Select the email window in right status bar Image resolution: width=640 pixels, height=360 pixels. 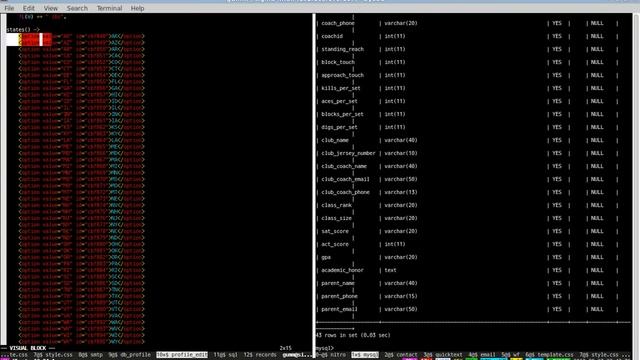click(x=482, y=355)
